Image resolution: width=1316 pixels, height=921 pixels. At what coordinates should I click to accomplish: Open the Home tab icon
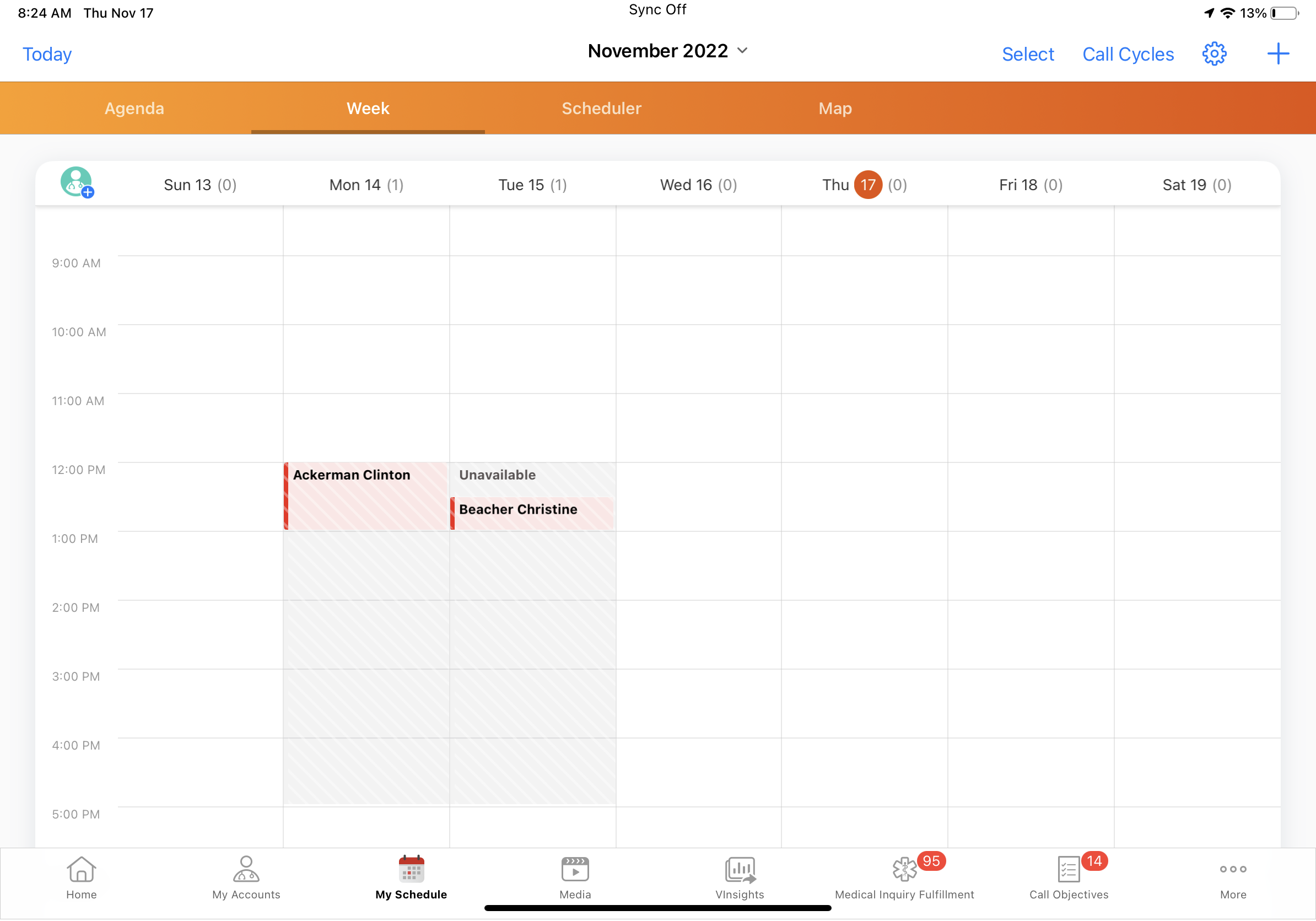(x=82, y=877)
